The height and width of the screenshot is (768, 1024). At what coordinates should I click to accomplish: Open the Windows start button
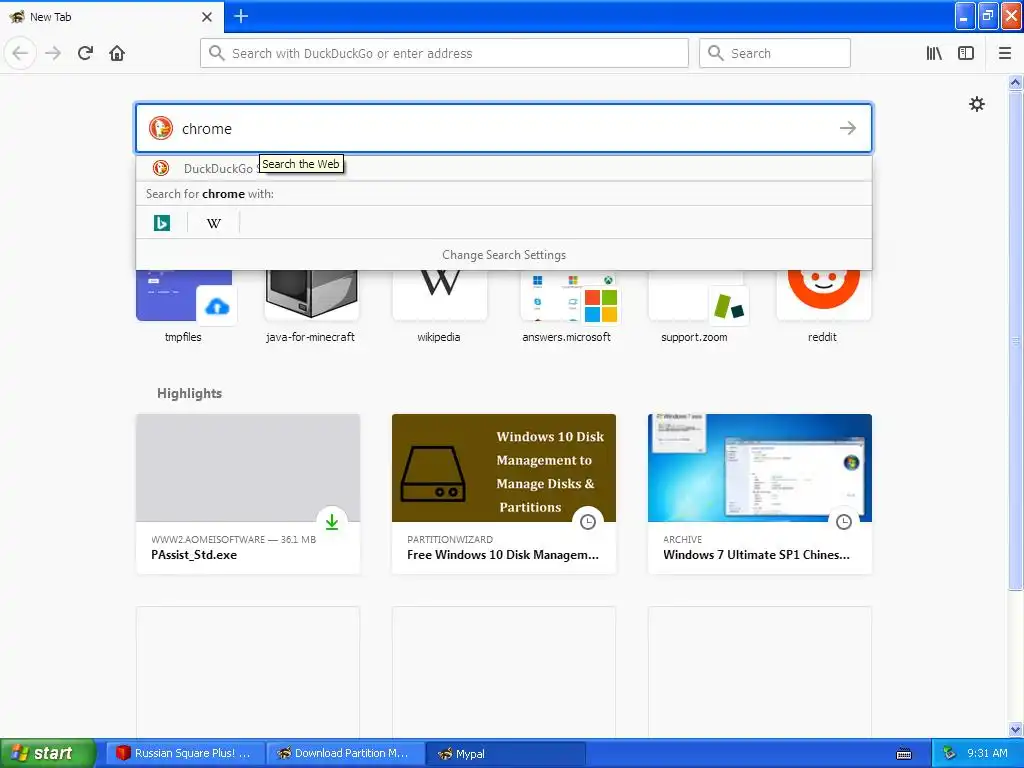(x=48, y=753)
